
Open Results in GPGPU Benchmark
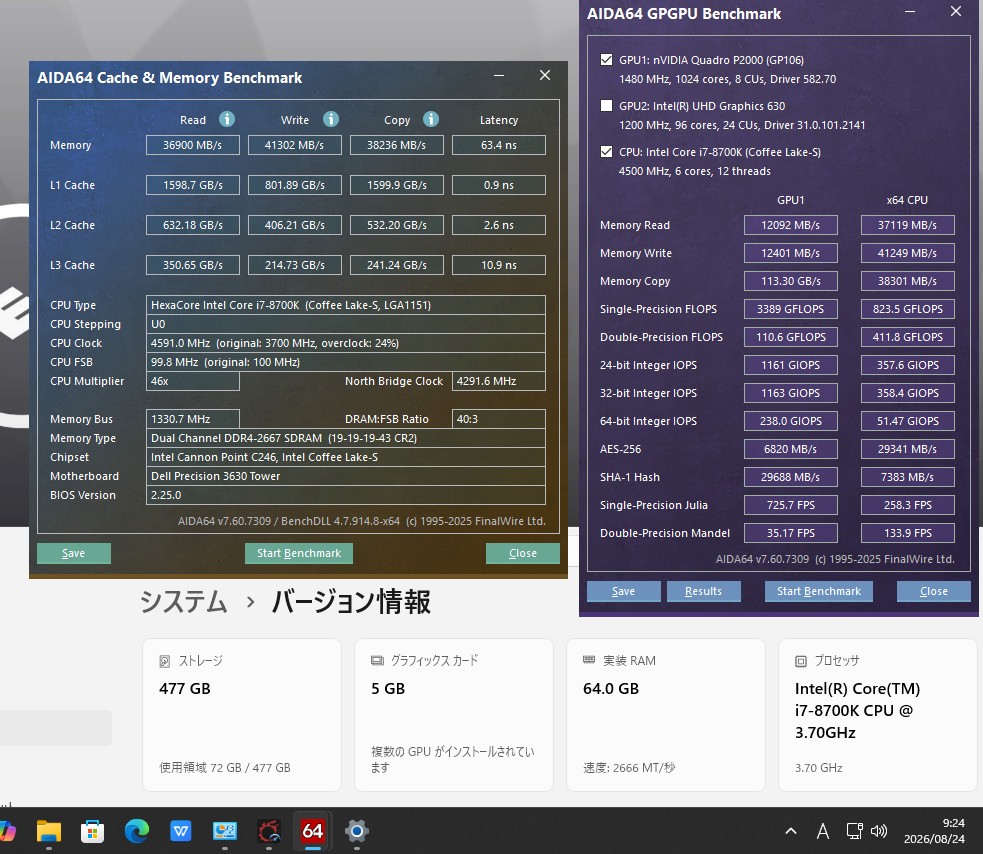point(703,591)
